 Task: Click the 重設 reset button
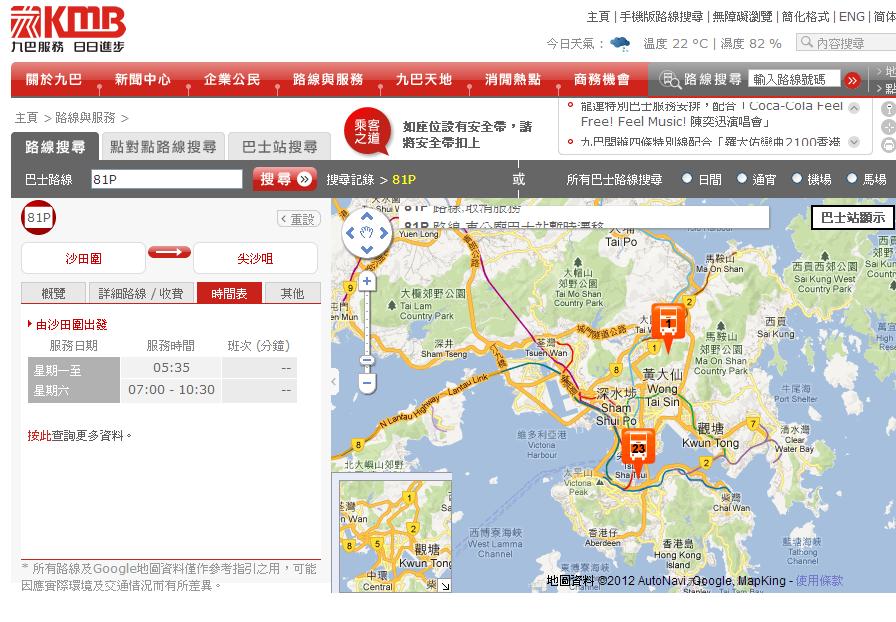tap(299, 218)
